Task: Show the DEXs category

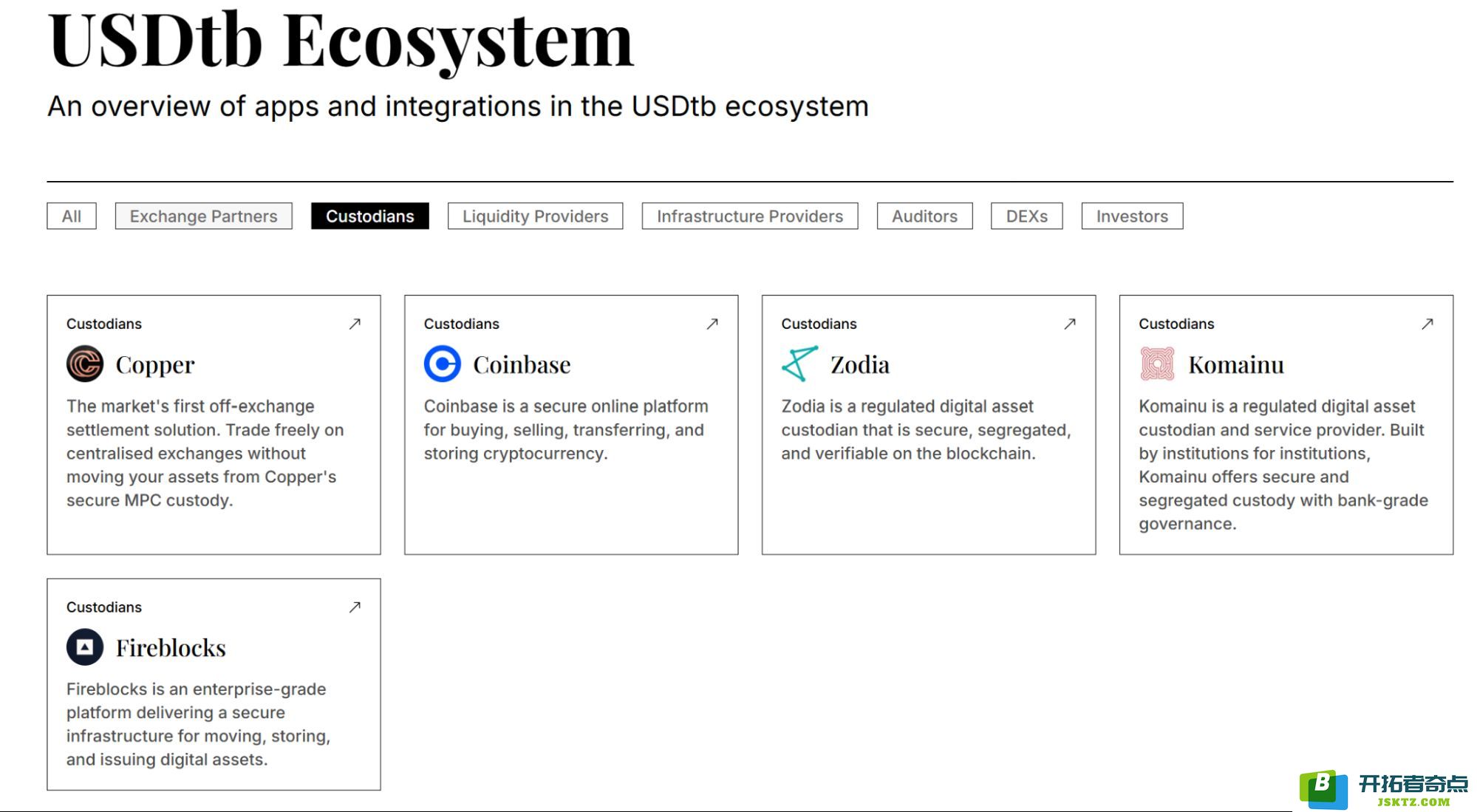Action: 1027,216
